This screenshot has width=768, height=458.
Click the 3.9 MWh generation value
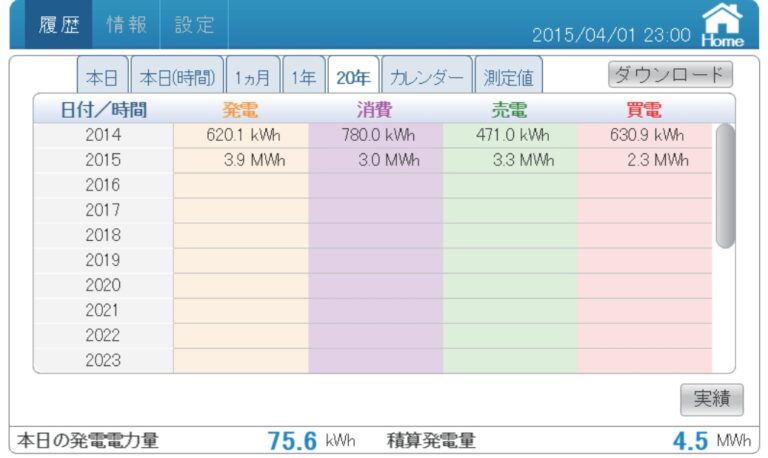[254, 160]
